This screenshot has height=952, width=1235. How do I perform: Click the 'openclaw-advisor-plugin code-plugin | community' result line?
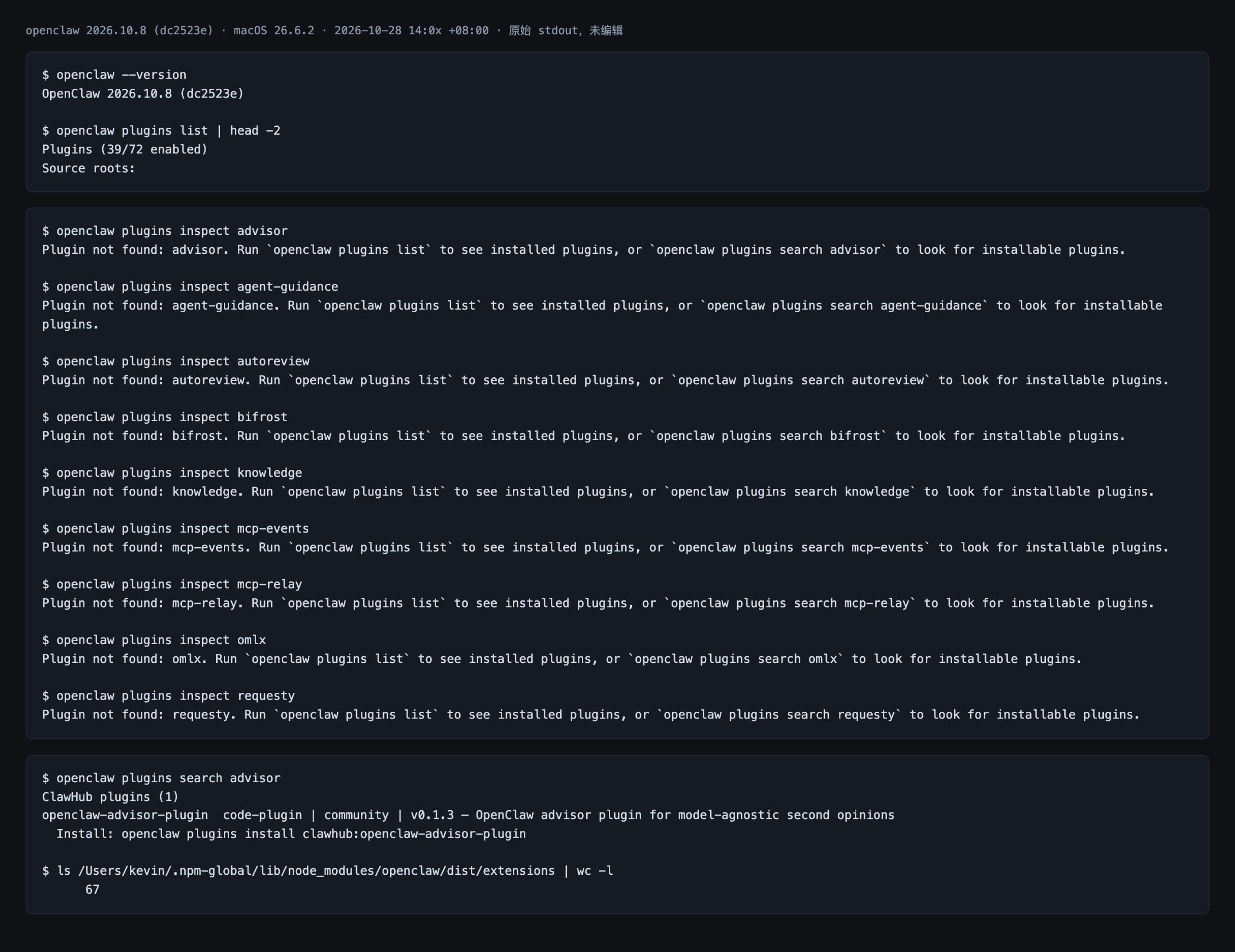(468, 815)
